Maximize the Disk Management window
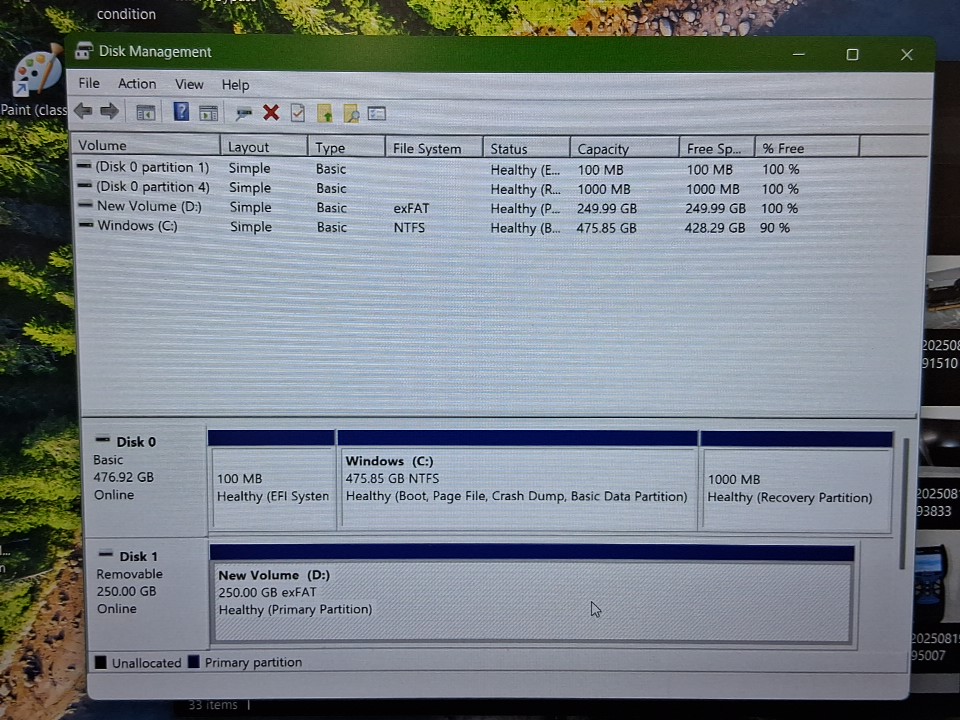The height and width of the screenshot is (720, 960). (852, 54)
